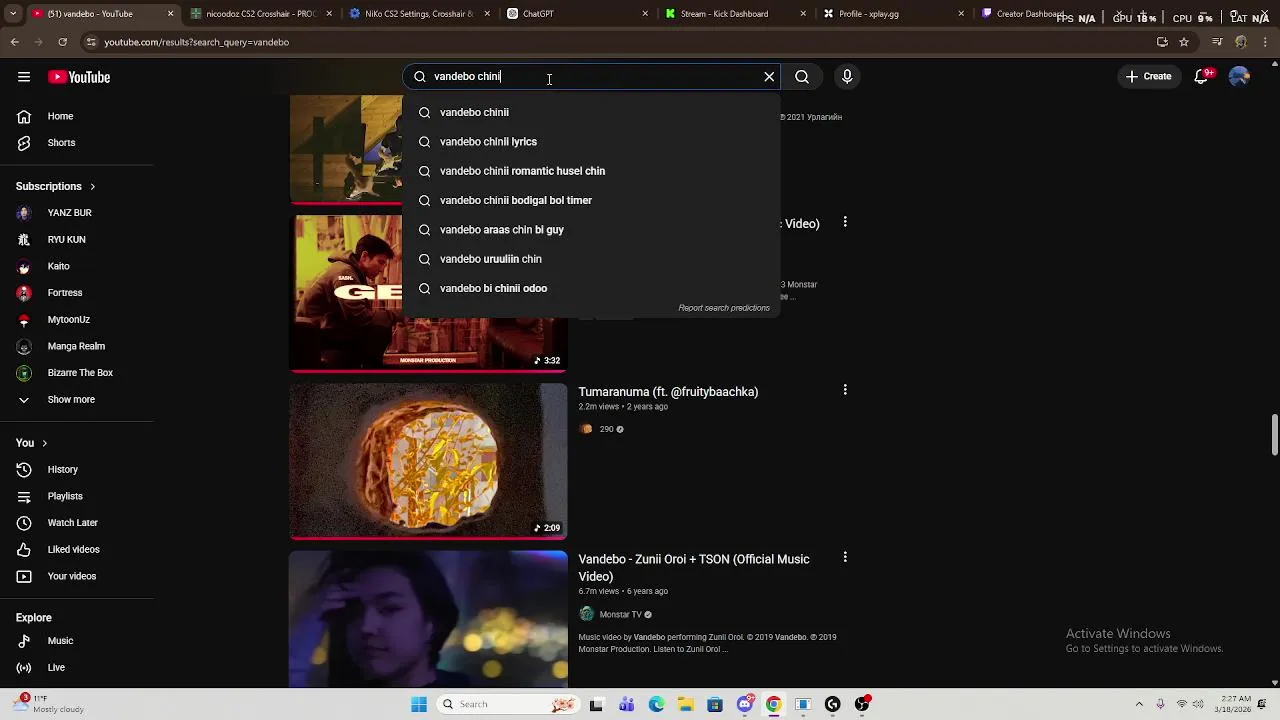Image resolution: width=1280 pixels, height=720 pixels.
Task: Select suggestion "vandebo chinii romantic husel chin"
Action: click(x=591, y=171)
